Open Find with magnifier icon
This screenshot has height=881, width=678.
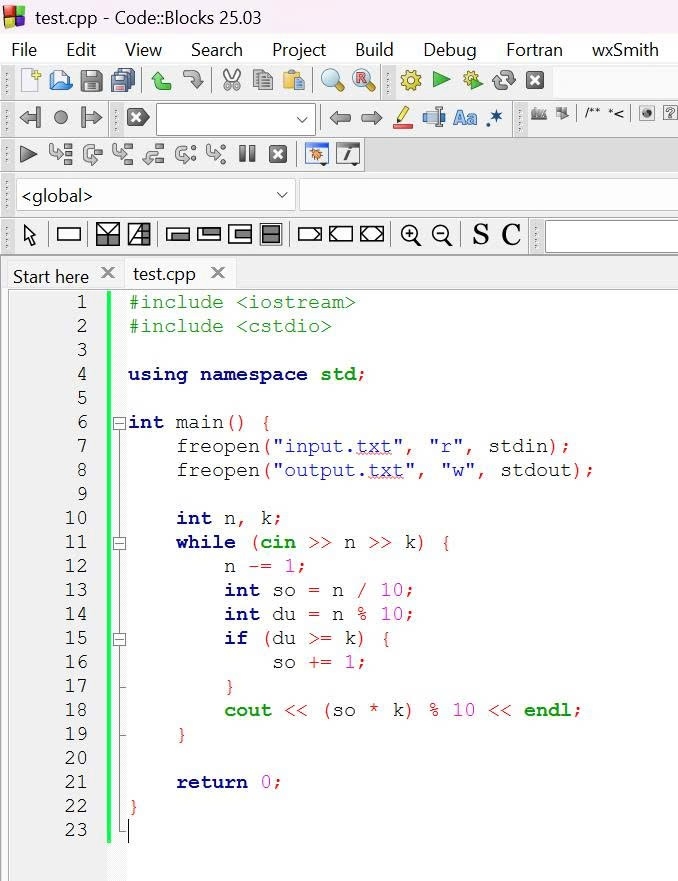332,80
